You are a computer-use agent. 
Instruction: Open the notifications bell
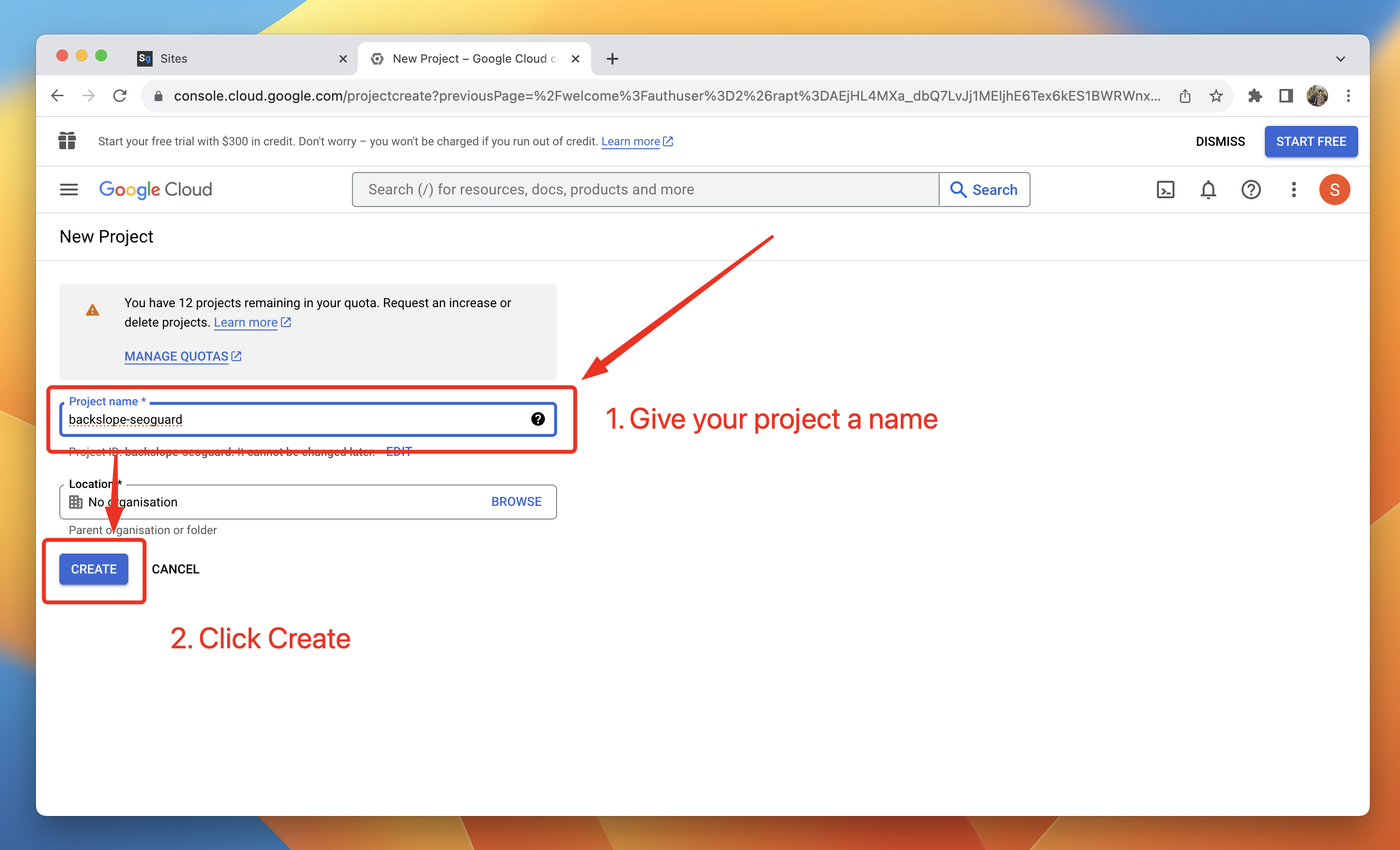1208,189
